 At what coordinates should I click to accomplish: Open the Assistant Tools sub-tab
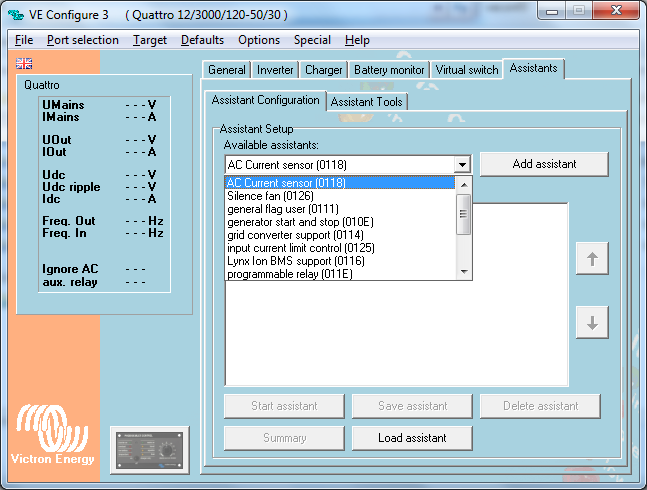(x=366, y=102)
